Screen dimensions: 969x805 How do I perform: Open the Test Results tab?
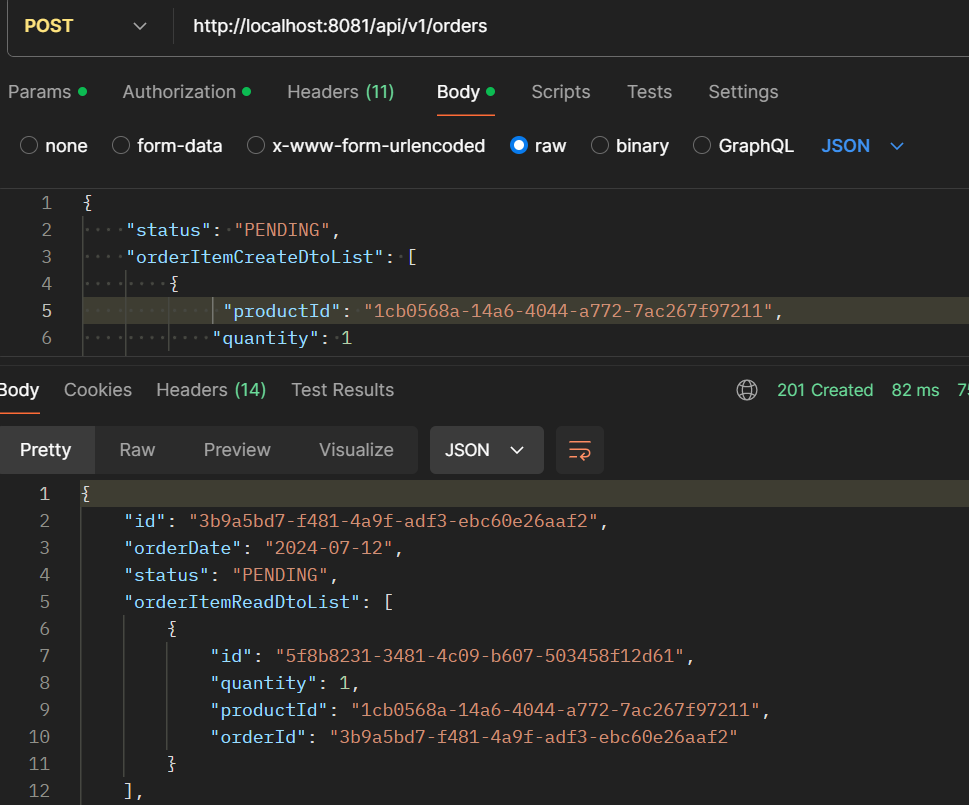coord(342,390)
